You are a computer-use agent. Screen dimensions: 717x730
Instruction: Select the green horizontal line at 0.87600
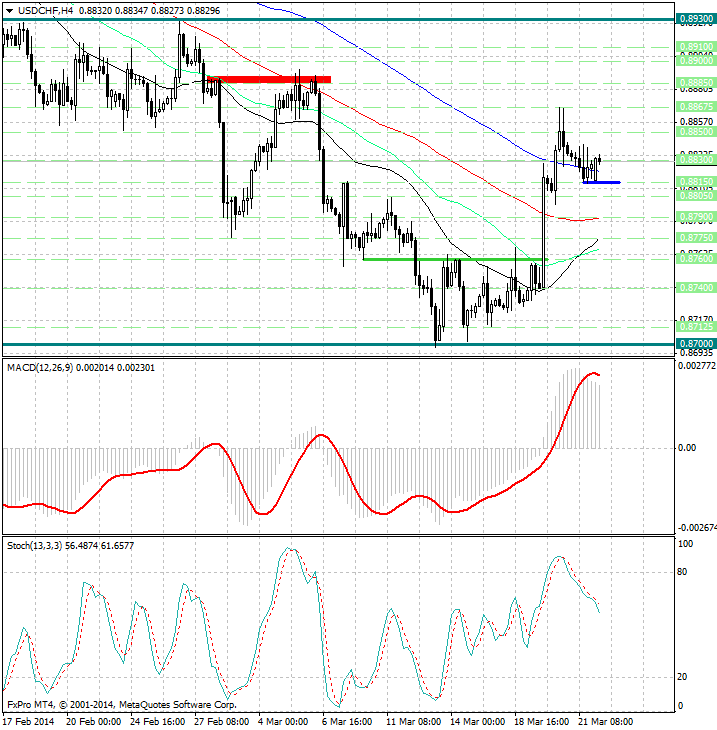pyautogui.click(x=455, y=259)
